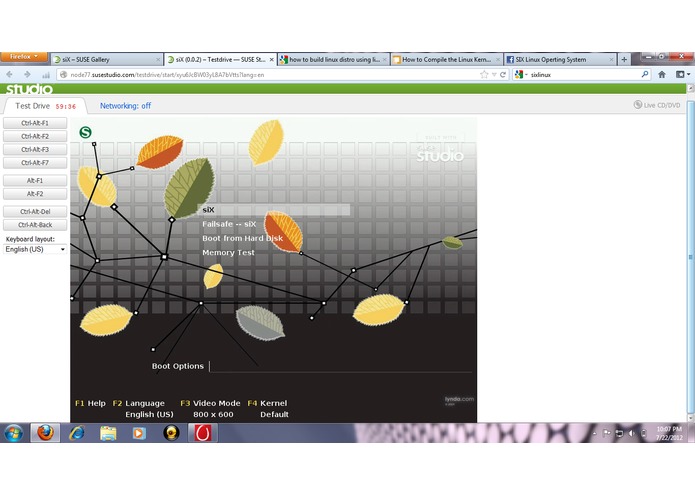Open the Windows Start menu
The image size is (695, 494).
[x=14, y=433]
